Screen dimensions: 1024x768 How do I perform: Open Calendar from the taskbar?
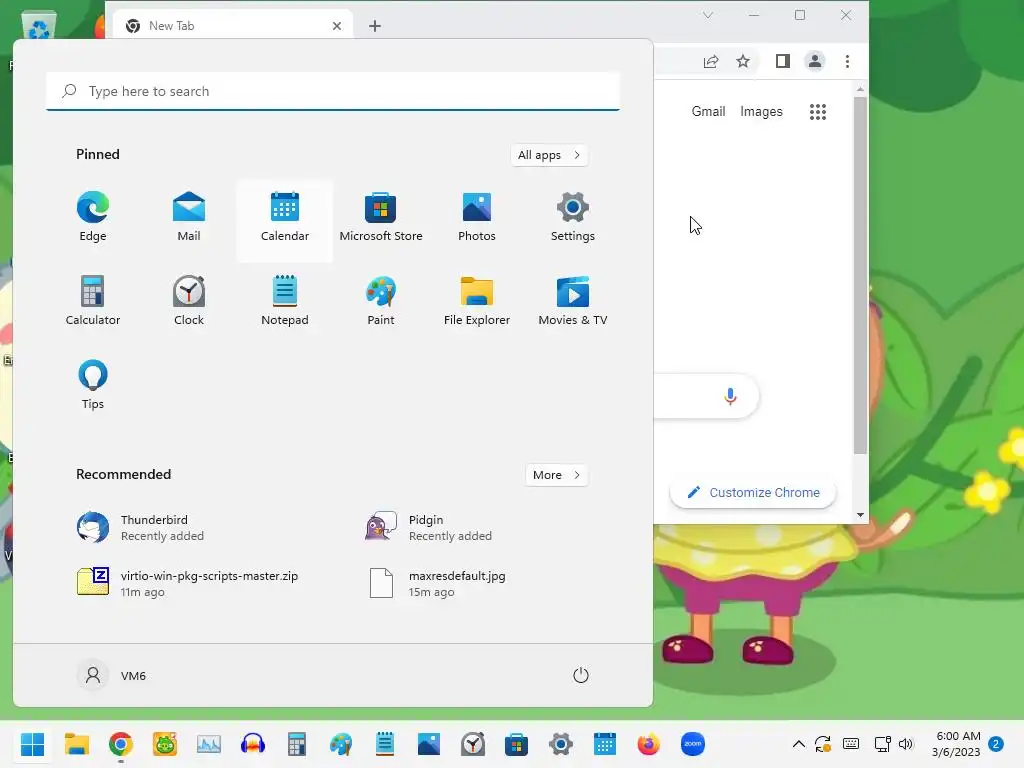pyautogui.click(x=605, y=744)
